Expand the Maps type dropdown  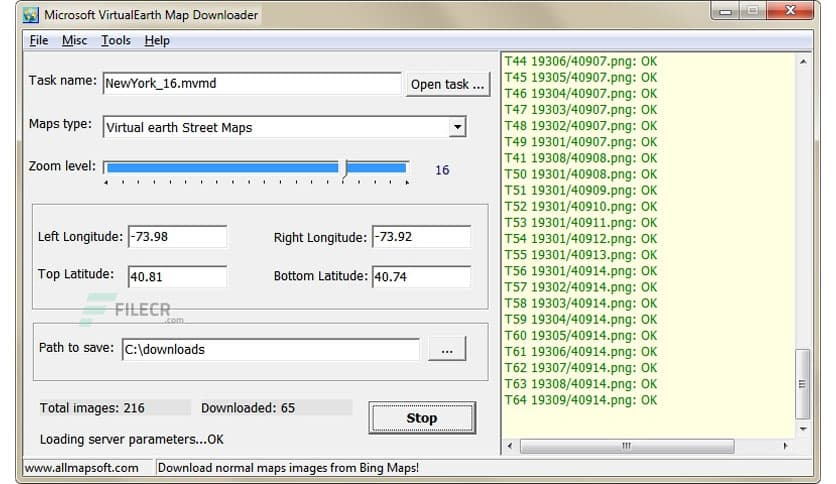pos(457,127)
